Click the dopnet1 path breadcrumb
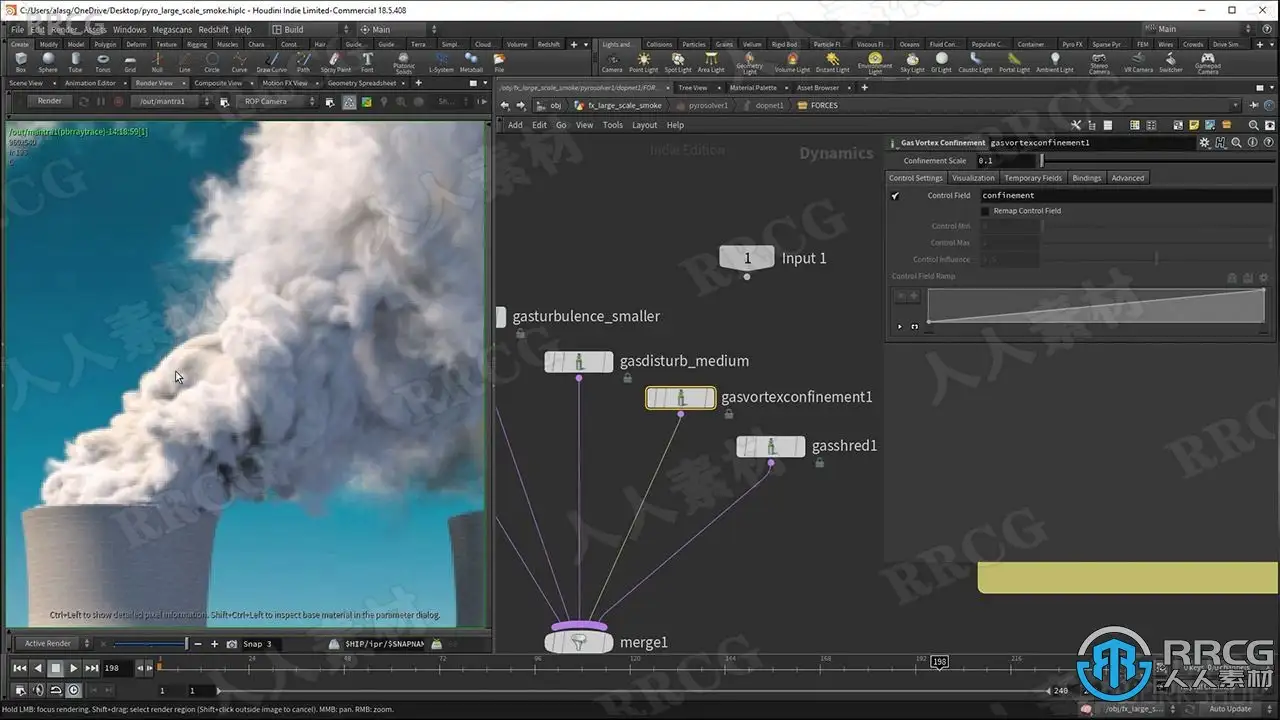 [769, 105]
